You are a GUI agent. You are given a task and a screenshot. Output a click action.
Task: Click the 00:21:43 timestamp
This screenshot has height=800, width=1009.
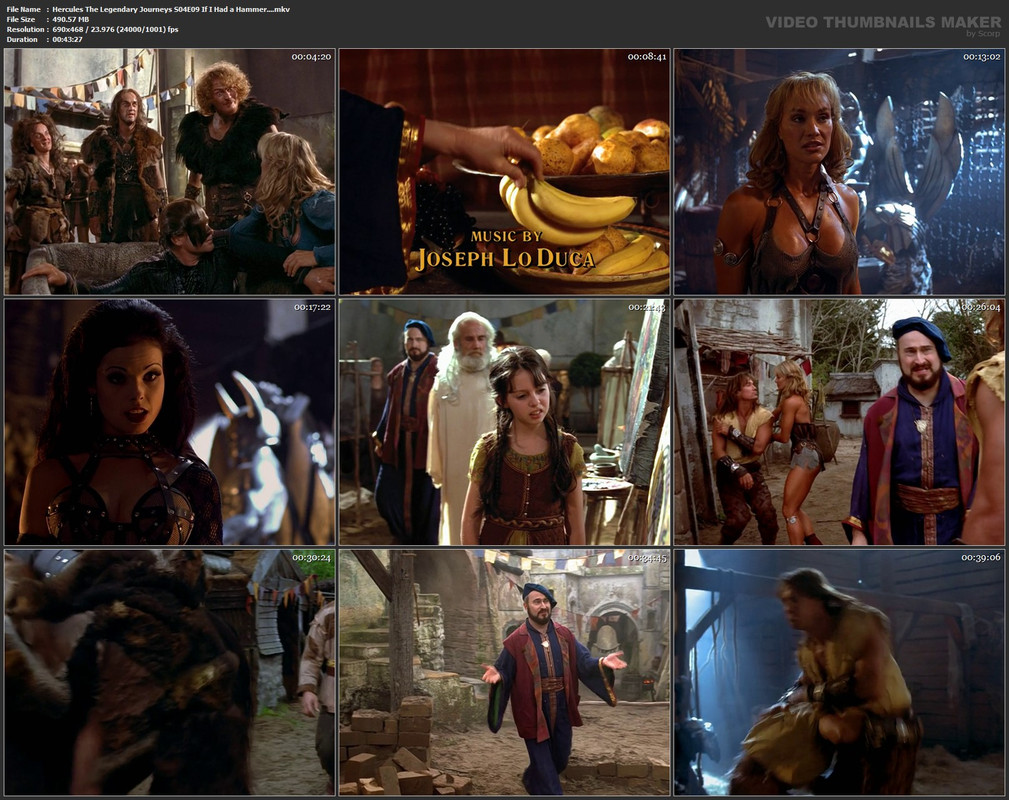point(647,307)
